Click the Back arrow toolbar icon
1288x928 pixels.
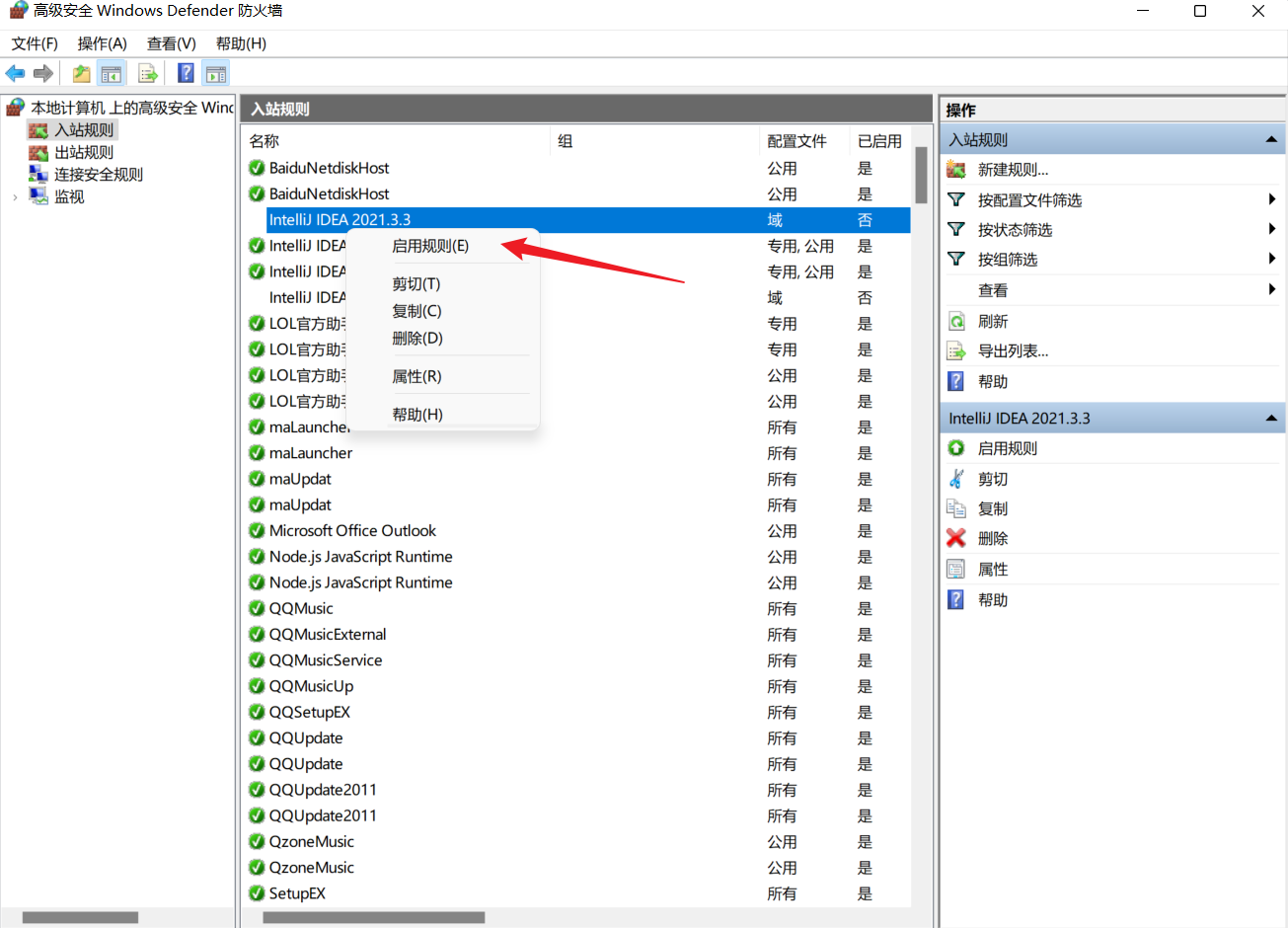pos(15,73)
